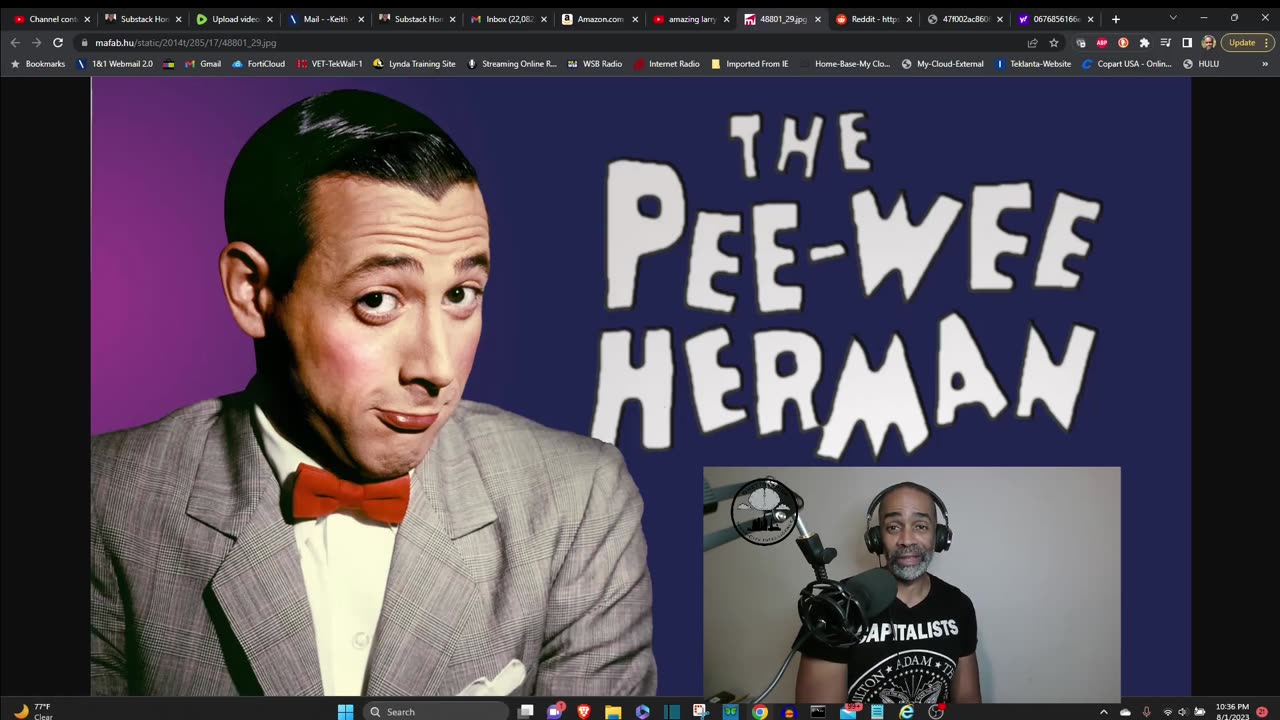Open File Explorer from the taskbar
The height and width of the screenshot is (720, 1280).
pyautogui.click(x=613, y=712)
